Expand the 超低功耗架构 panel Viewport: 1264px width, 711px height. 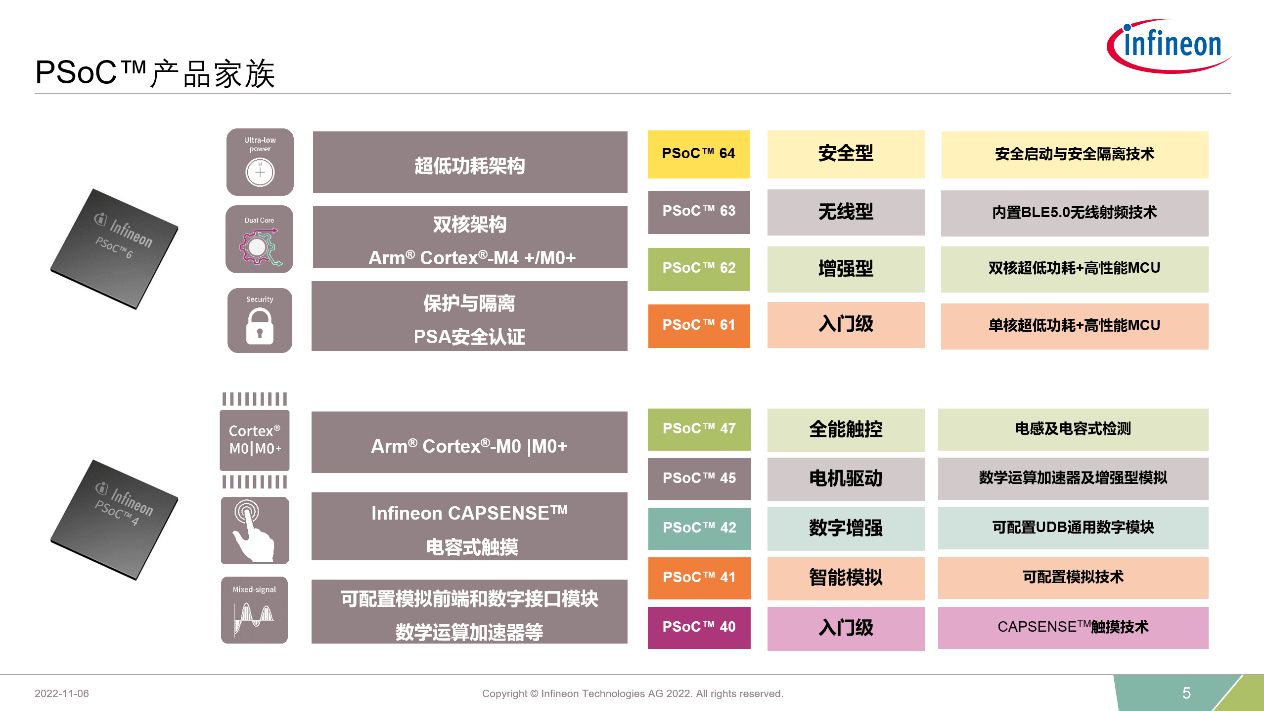click(x=470, y=161)
